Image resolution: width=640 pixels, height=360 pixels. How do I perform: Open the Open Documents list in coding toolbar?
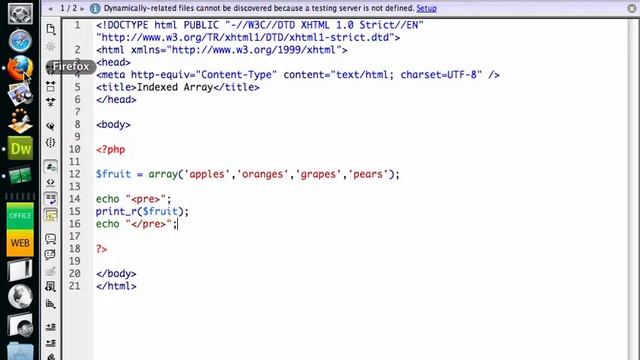point(51,29)
